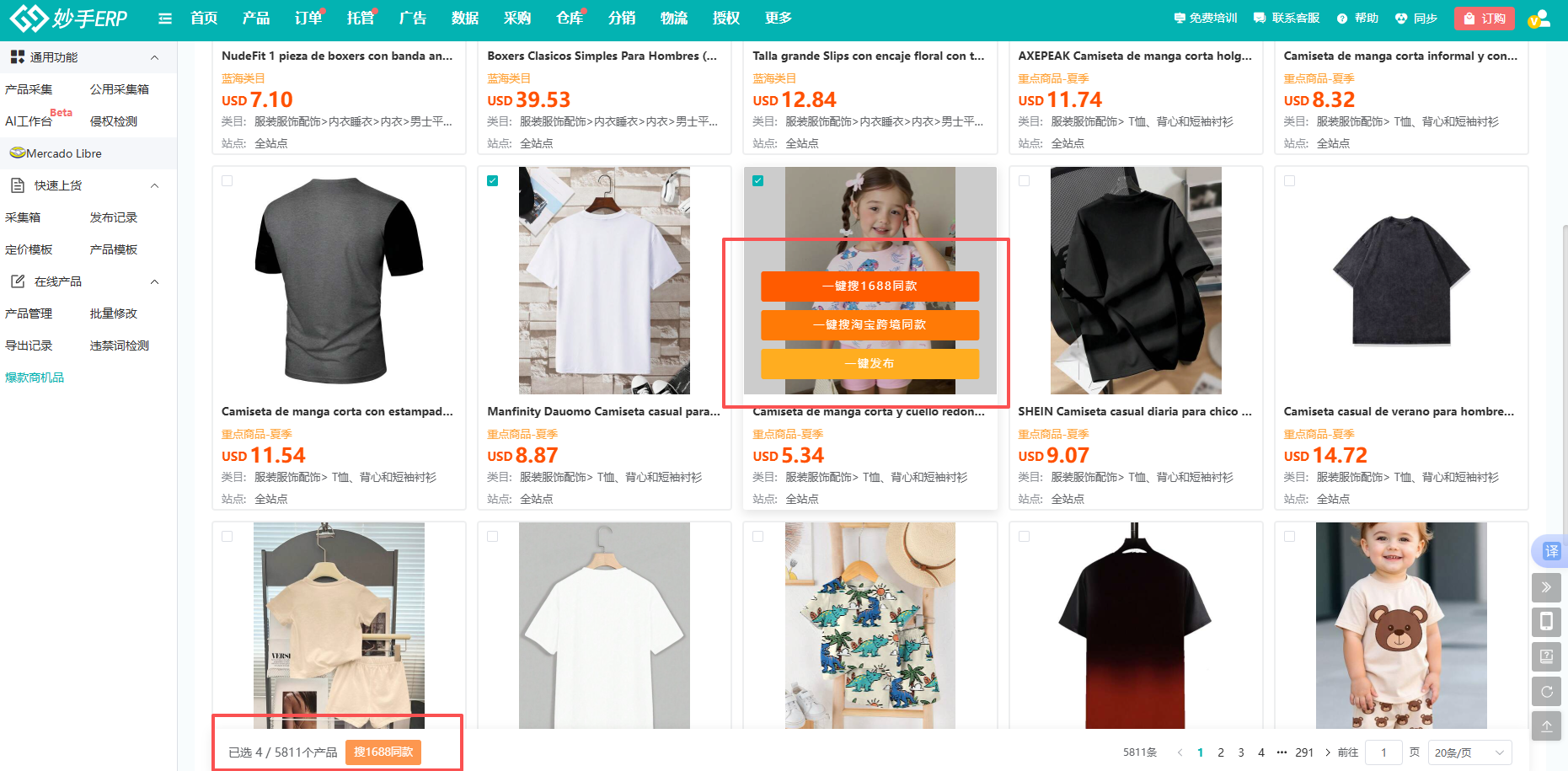Collapse the 快速上货 sidebar section
1568x771 pixels.
154,185
